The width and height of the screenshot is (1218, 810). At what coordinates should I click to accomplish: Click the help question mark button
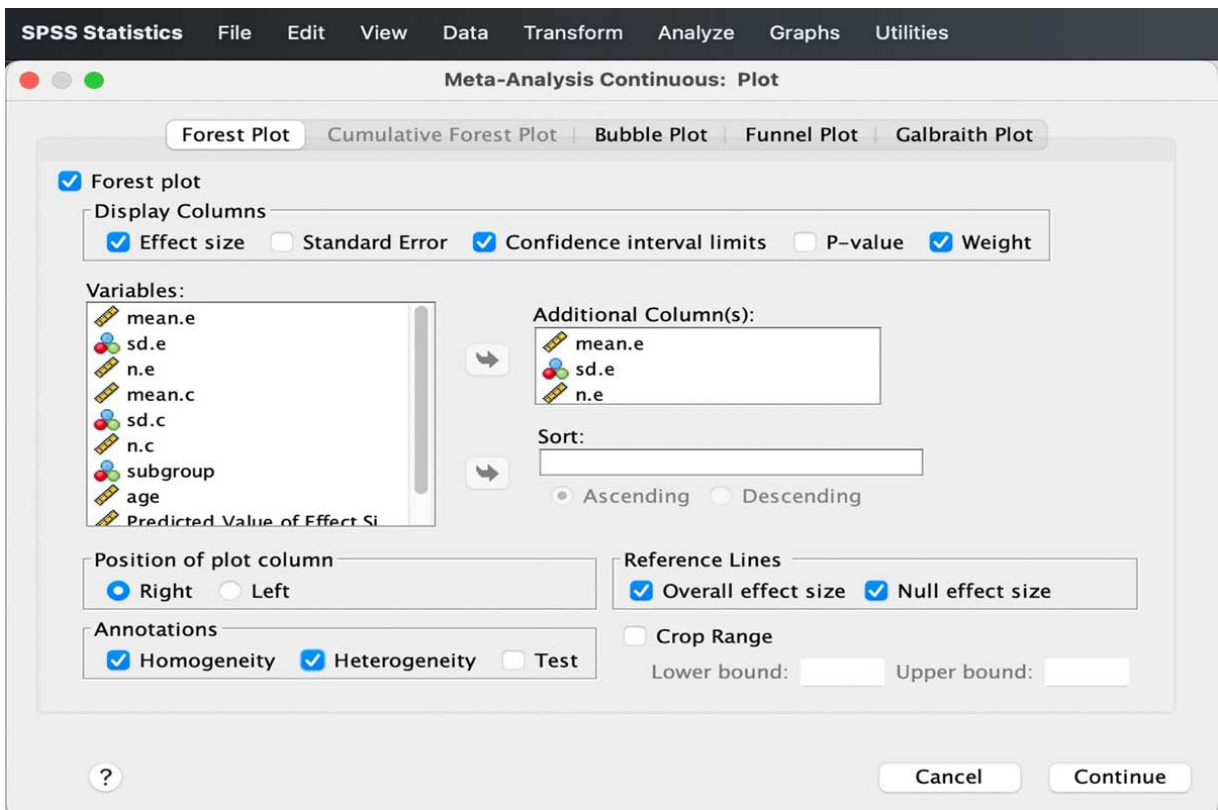pos(105,777)
